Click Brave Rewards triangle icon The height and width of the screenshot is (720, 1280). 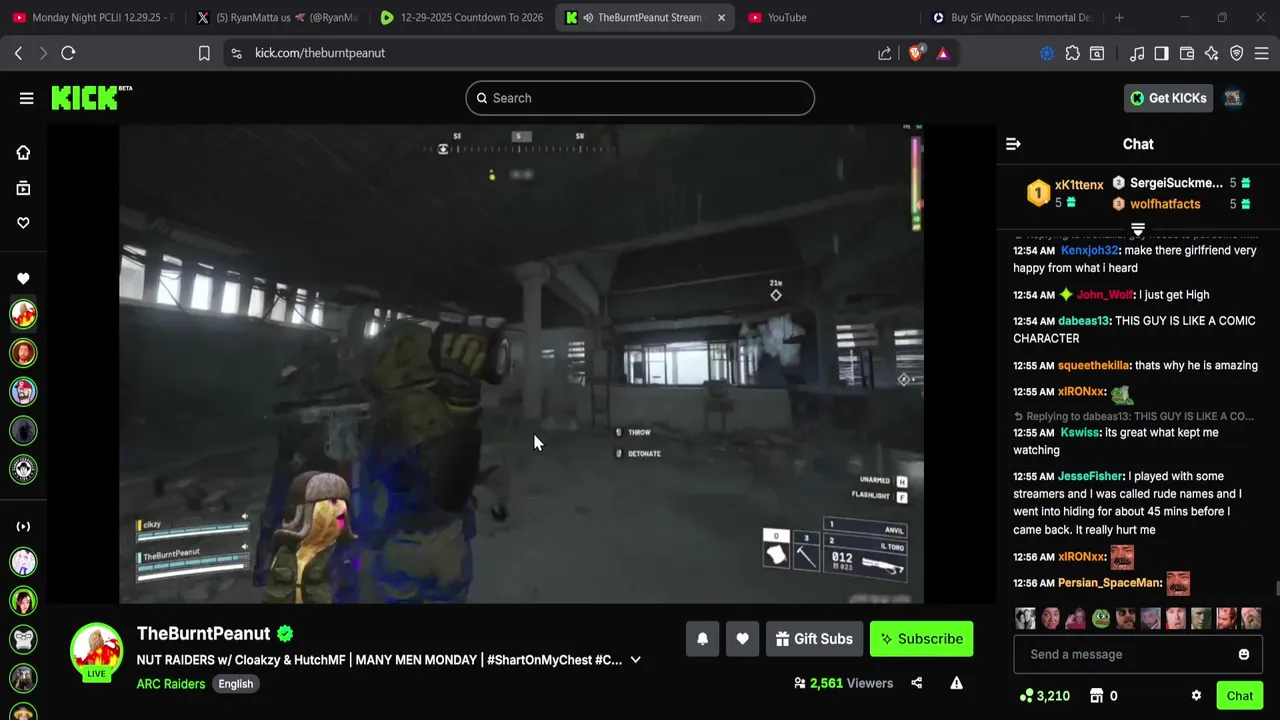(942, 53)
